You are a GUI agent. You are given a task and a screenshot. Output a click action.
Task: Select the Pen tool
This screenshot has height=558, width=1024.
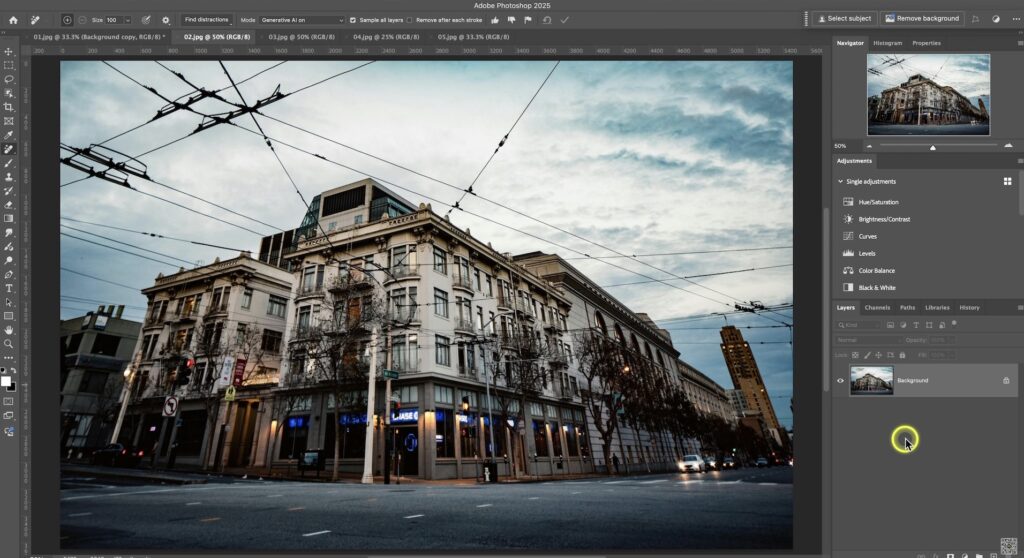8,274
